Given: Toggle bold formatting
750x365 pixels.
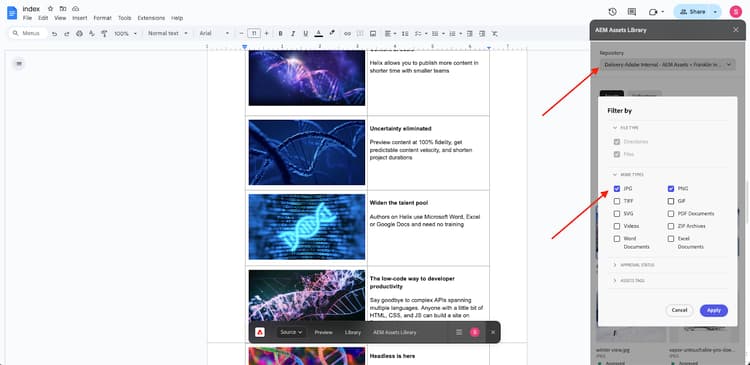Looking at the screenshot, I should pos(280,33).
